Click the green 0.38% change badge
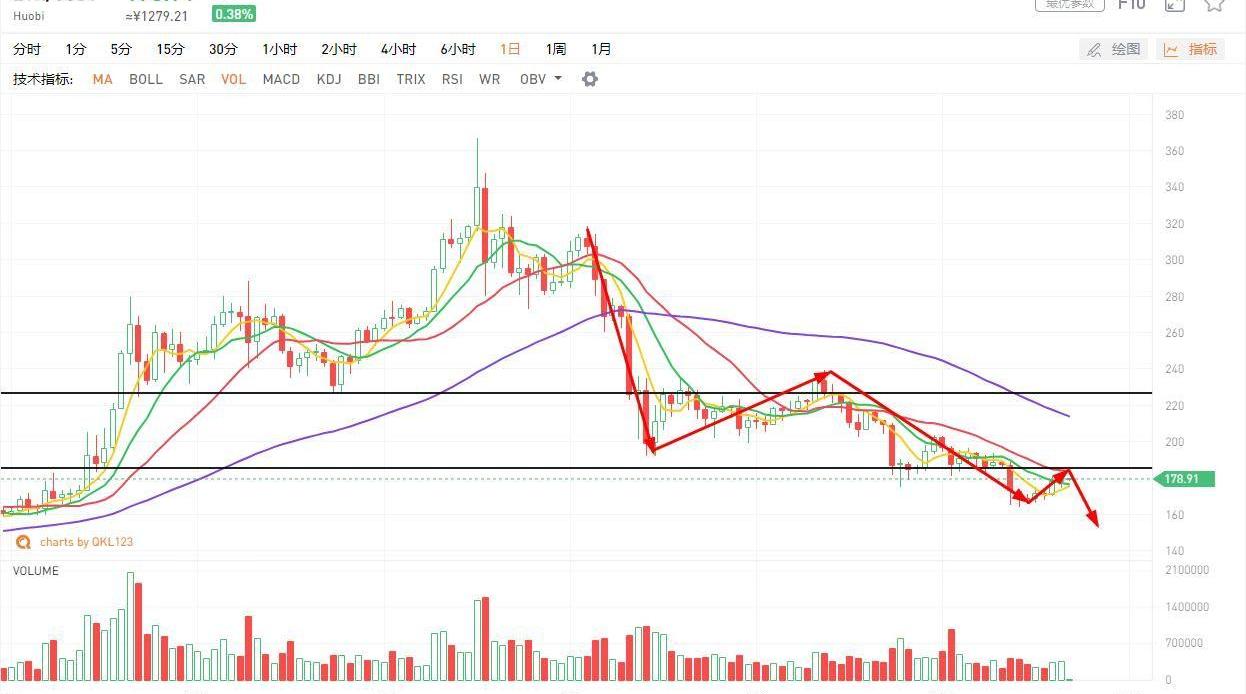1246x694 pixels. click(234, 14)
